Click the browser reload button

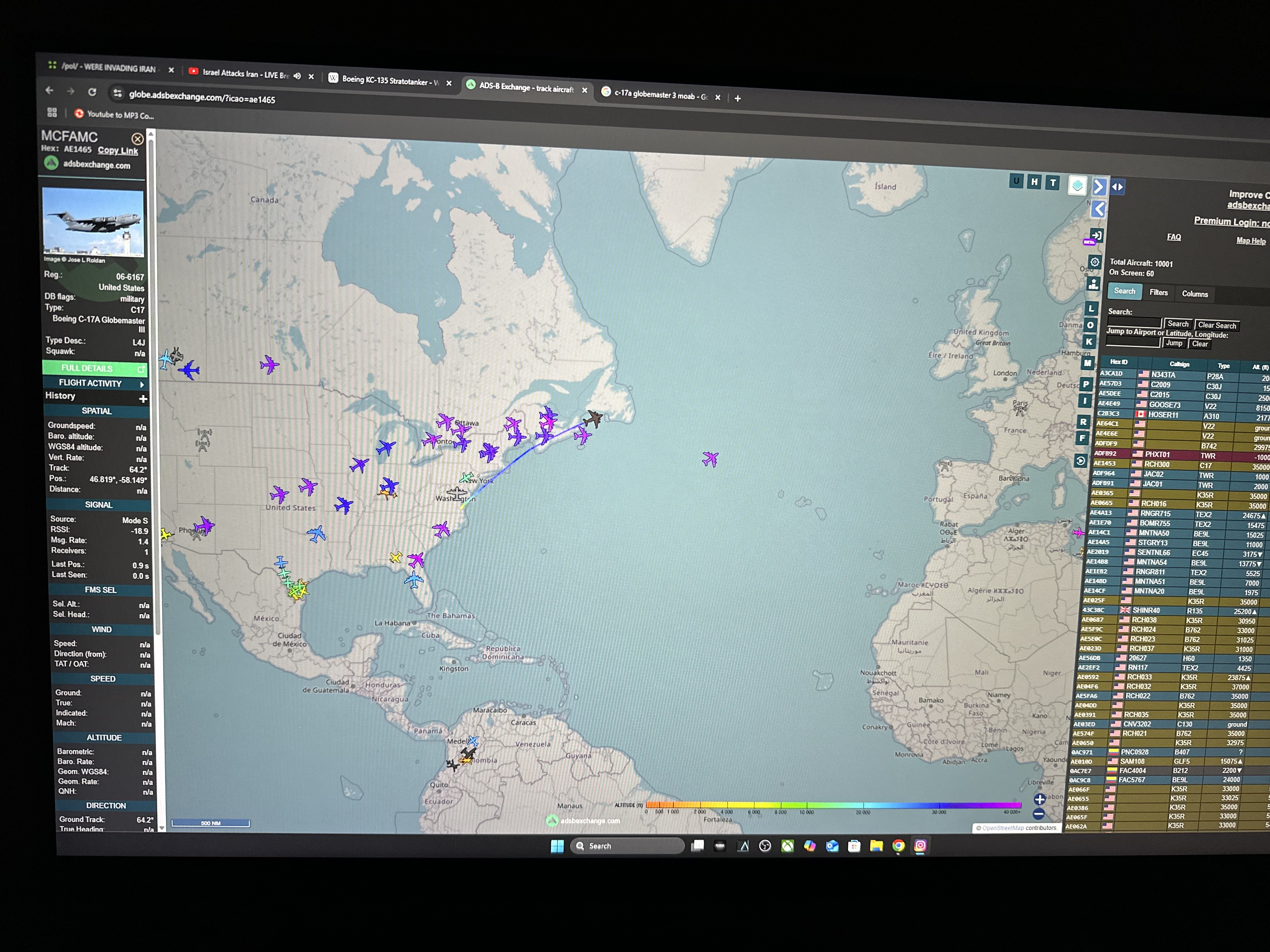[x=92, y=92]
